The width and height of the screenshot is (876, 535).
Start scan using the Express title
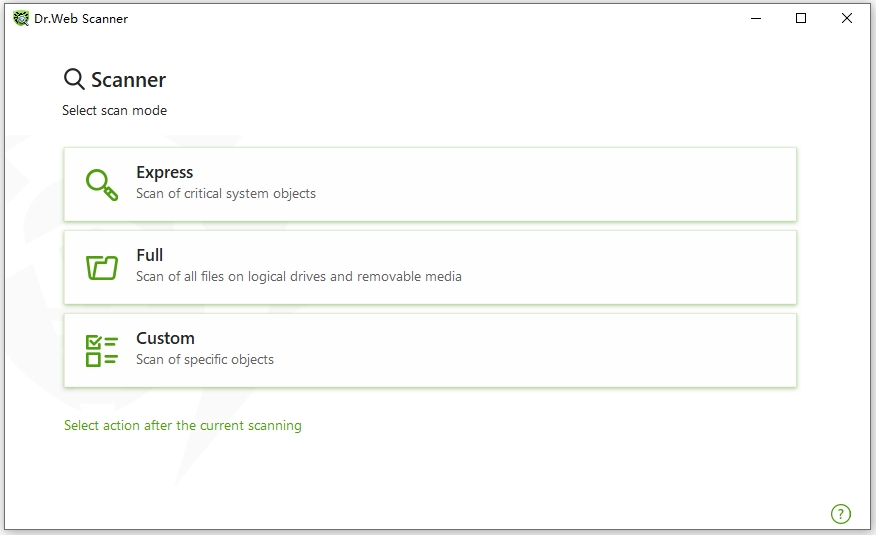click(x=164, y=172)
